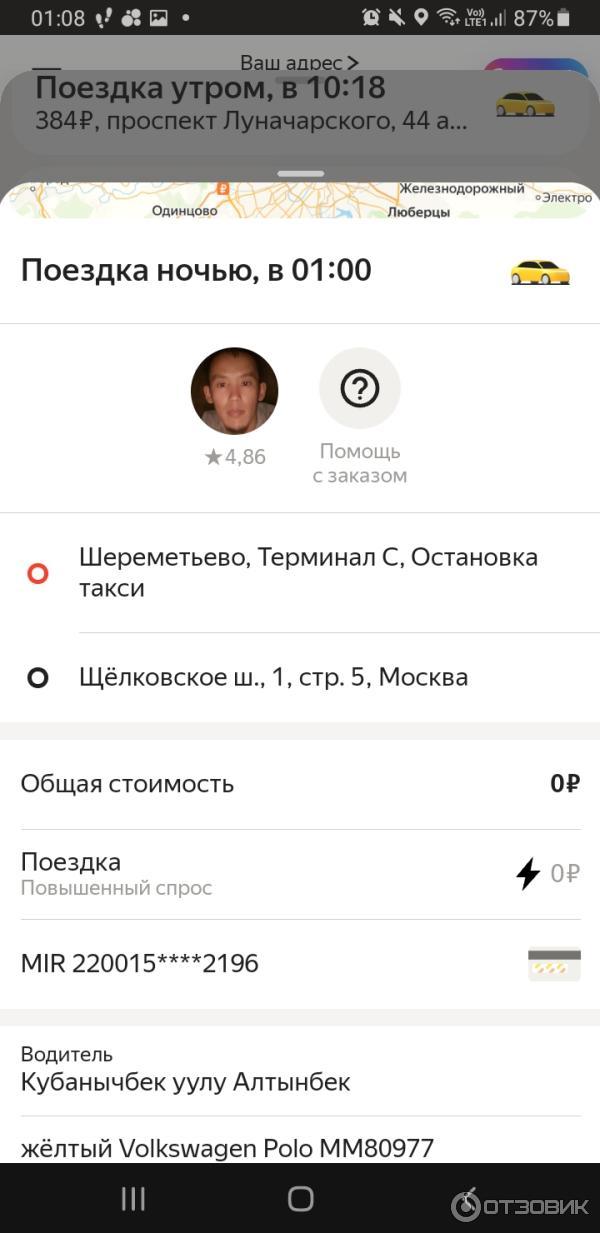Tap the taxi icon in morning trip card
This screenshot has height=1233, width=600.
click(x=525, y=104)
